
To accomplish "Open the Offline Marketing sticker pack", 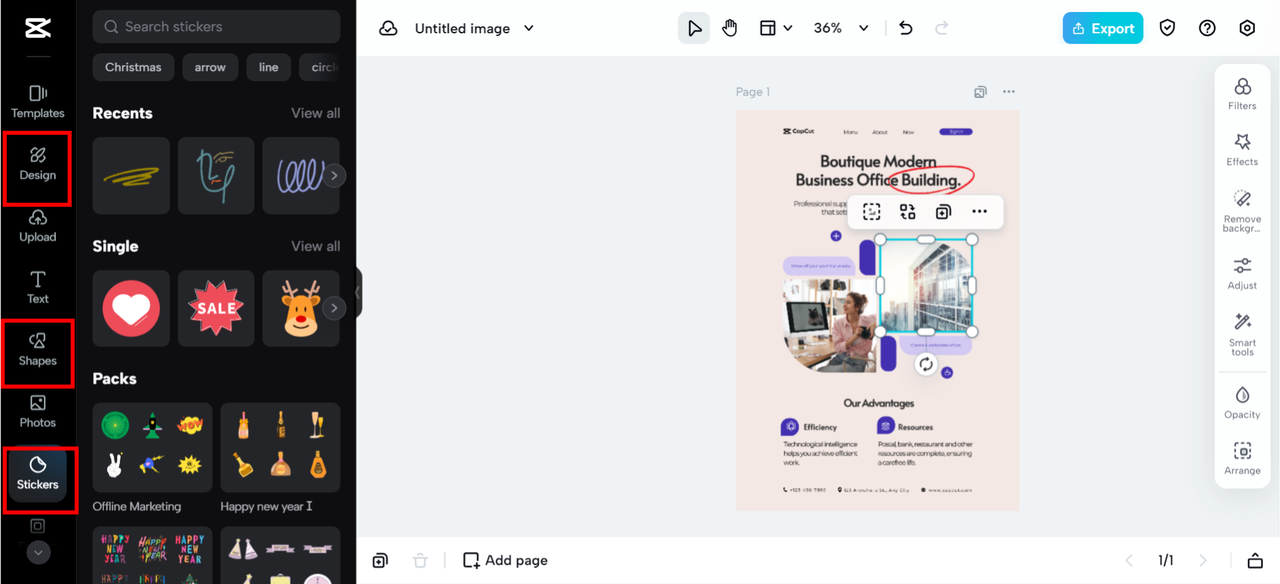I will (x=152, y=448).
